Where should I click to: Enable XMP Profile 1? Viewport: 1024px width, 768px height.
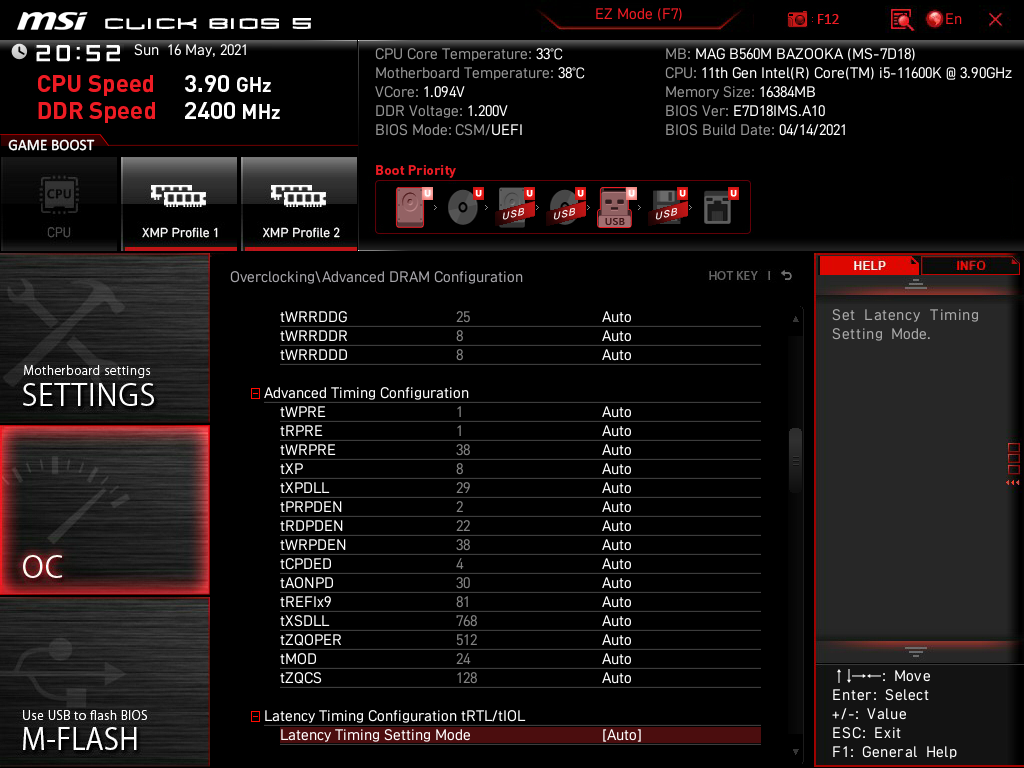point(180,203)
